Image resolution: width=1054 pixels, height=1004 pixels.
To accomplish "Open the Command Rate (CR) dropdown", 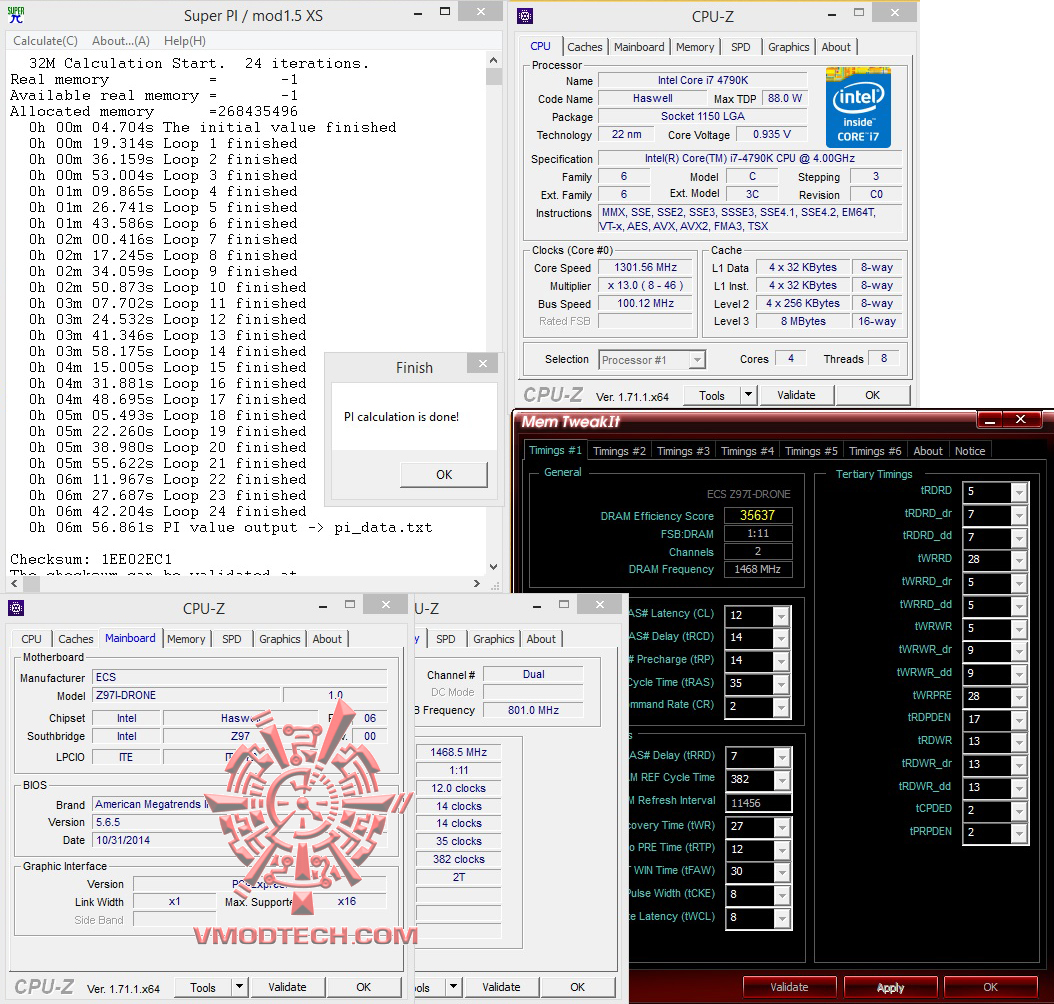I will coord(781,706).
